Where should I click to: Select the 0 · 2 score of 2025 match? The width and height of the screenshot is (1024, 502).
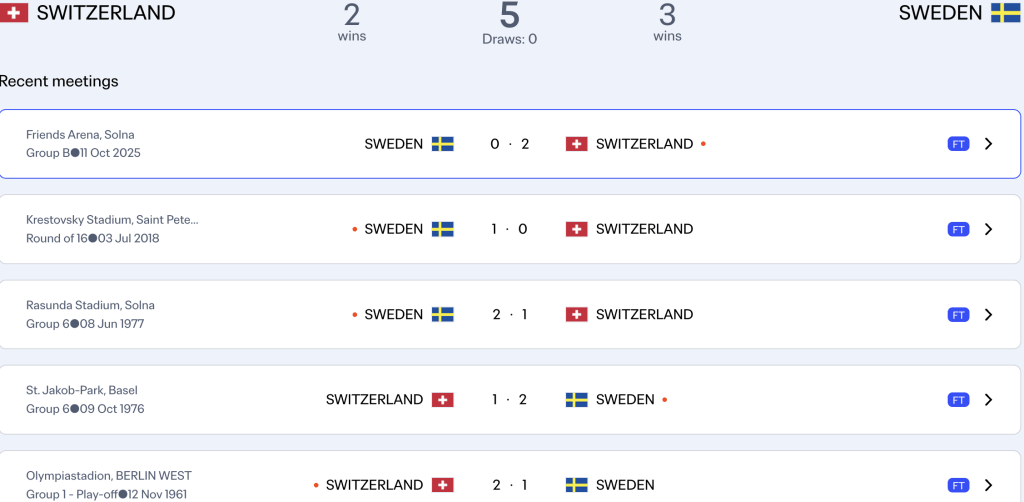click(509, 144)
